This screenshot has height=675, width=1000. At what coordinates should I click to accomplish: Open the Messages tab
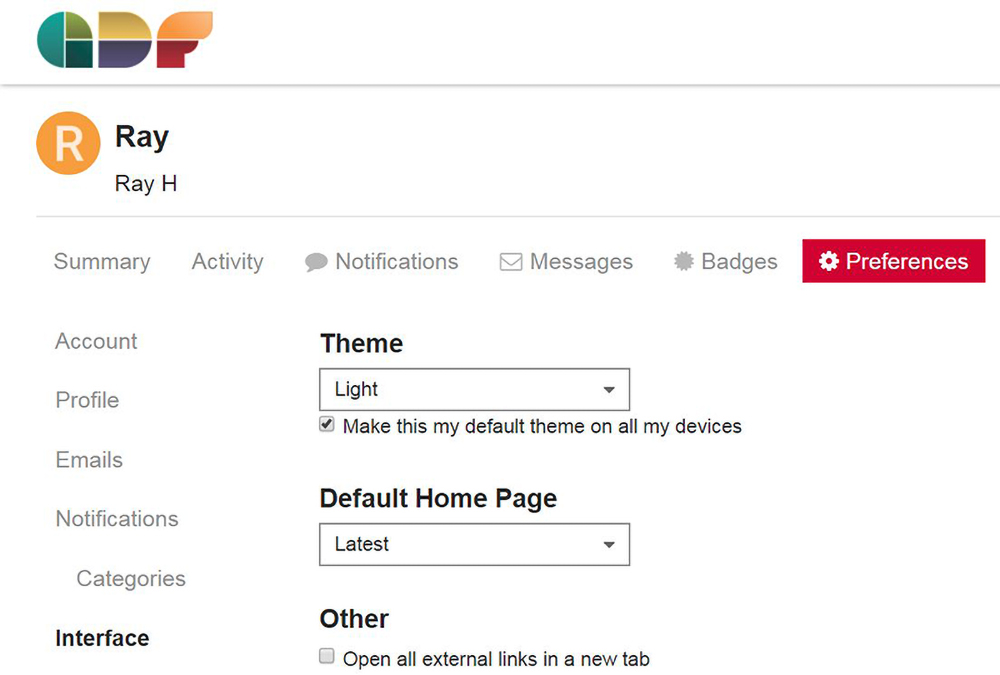(566, 262)
